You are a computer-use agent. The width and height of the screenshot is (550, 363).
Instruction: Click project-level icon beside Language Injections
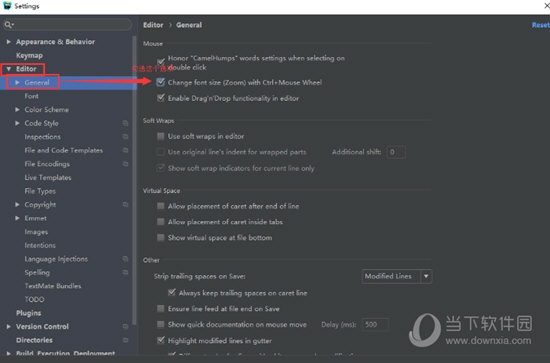pos(125,259)
